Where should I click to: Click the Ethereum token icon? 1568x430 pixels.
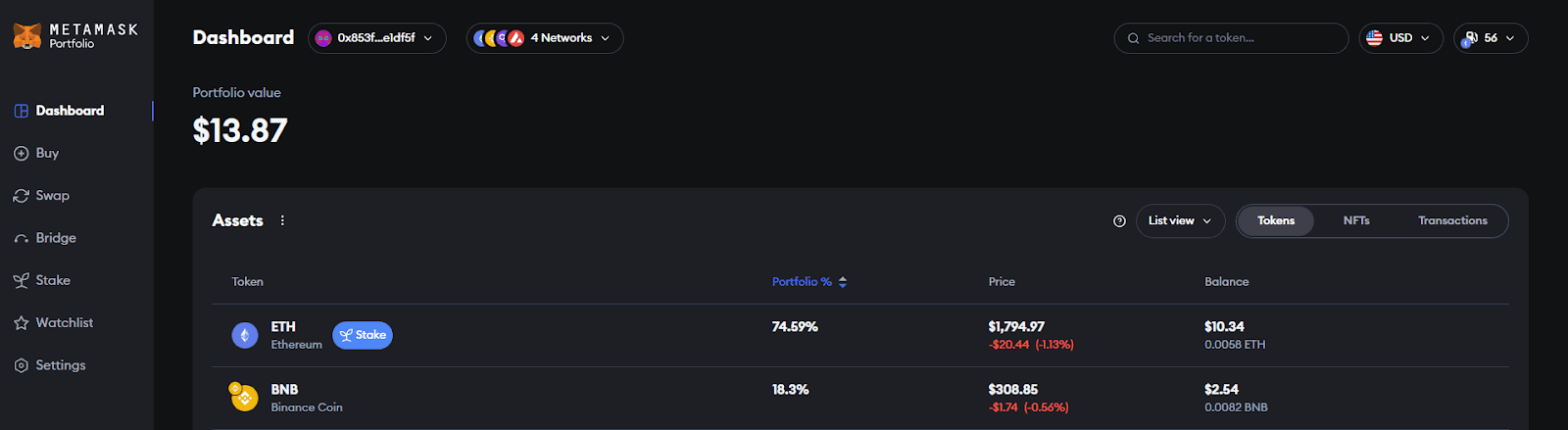(x=245, y=335)
